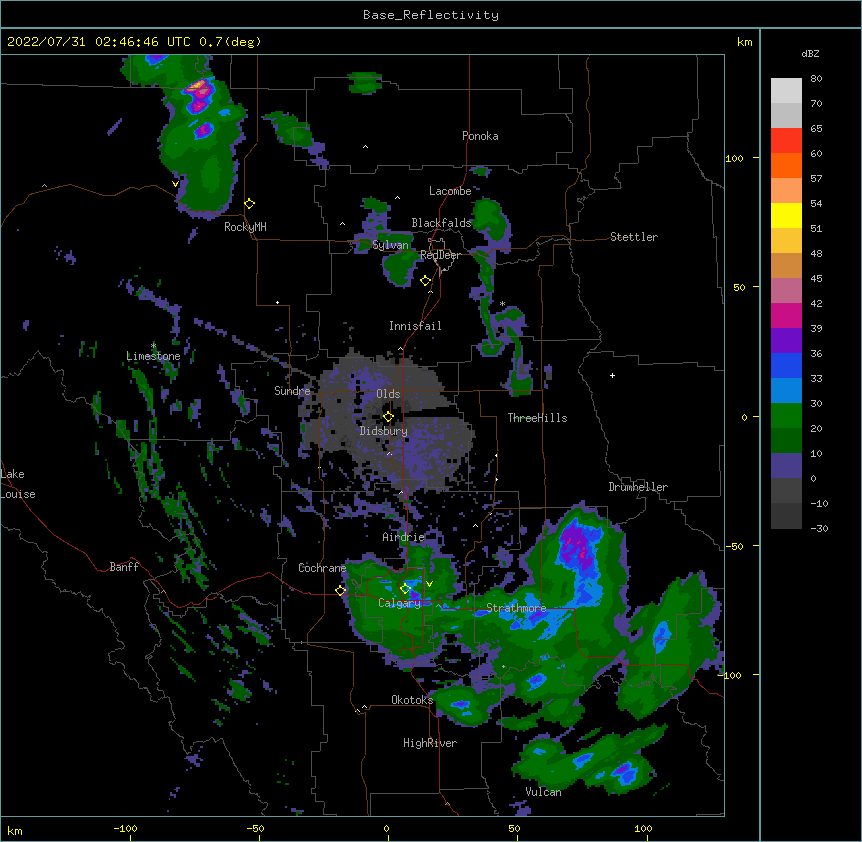Click the 50 tick on the vertical axis
862x842 pixels.
(739, 287)
